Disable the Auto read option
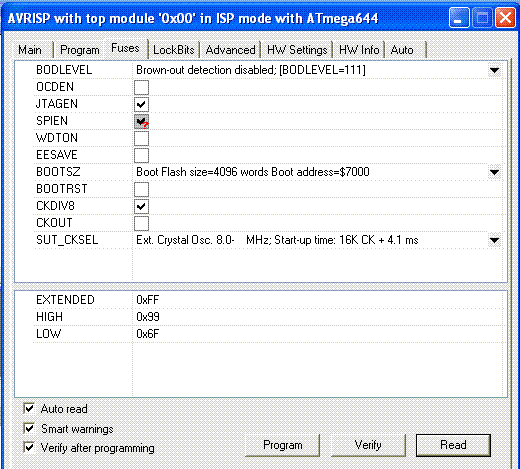520x469 pixels. click(x=29, y=408)
